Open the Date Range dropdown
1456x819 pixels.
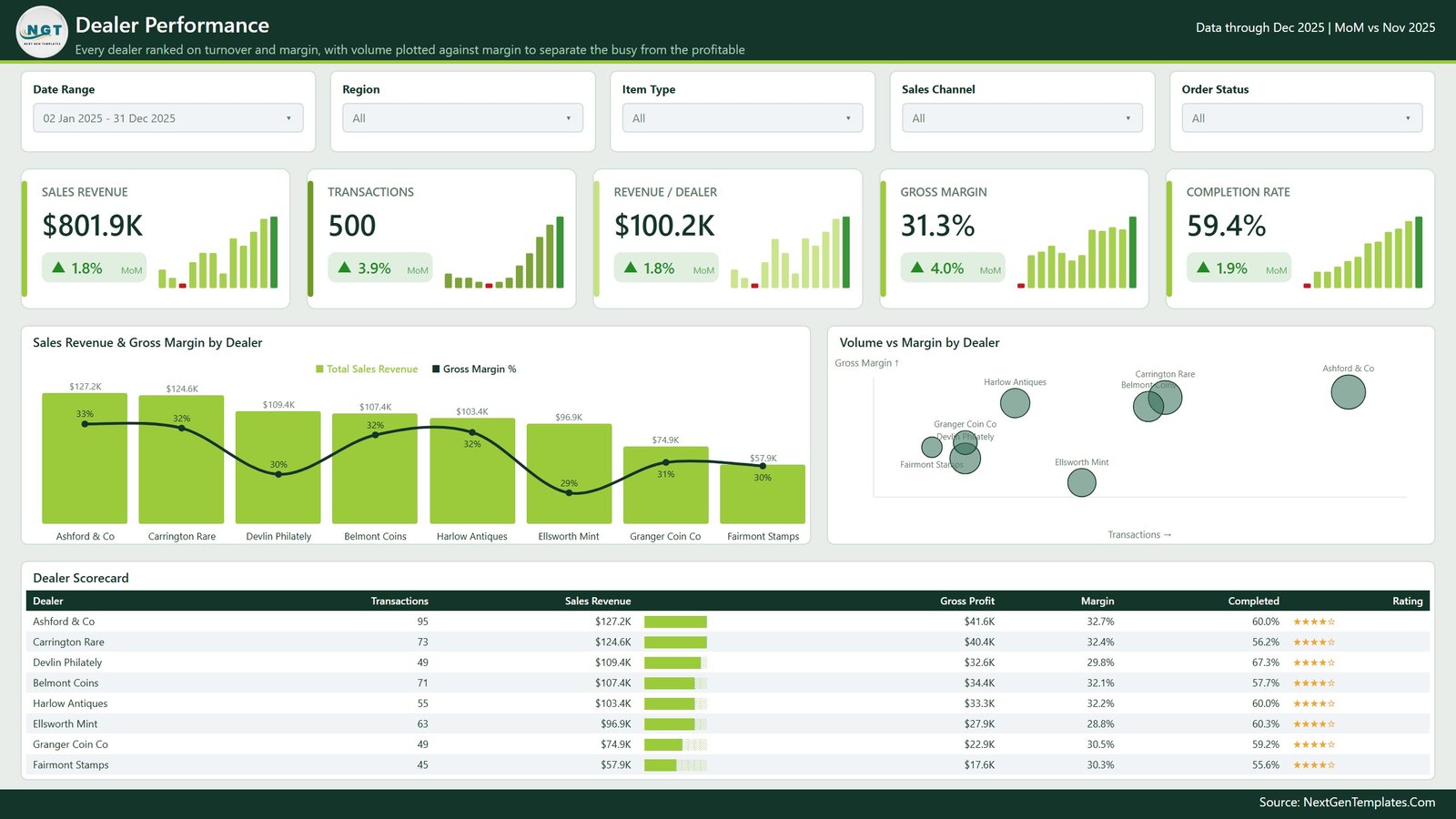tap(168, 118)
